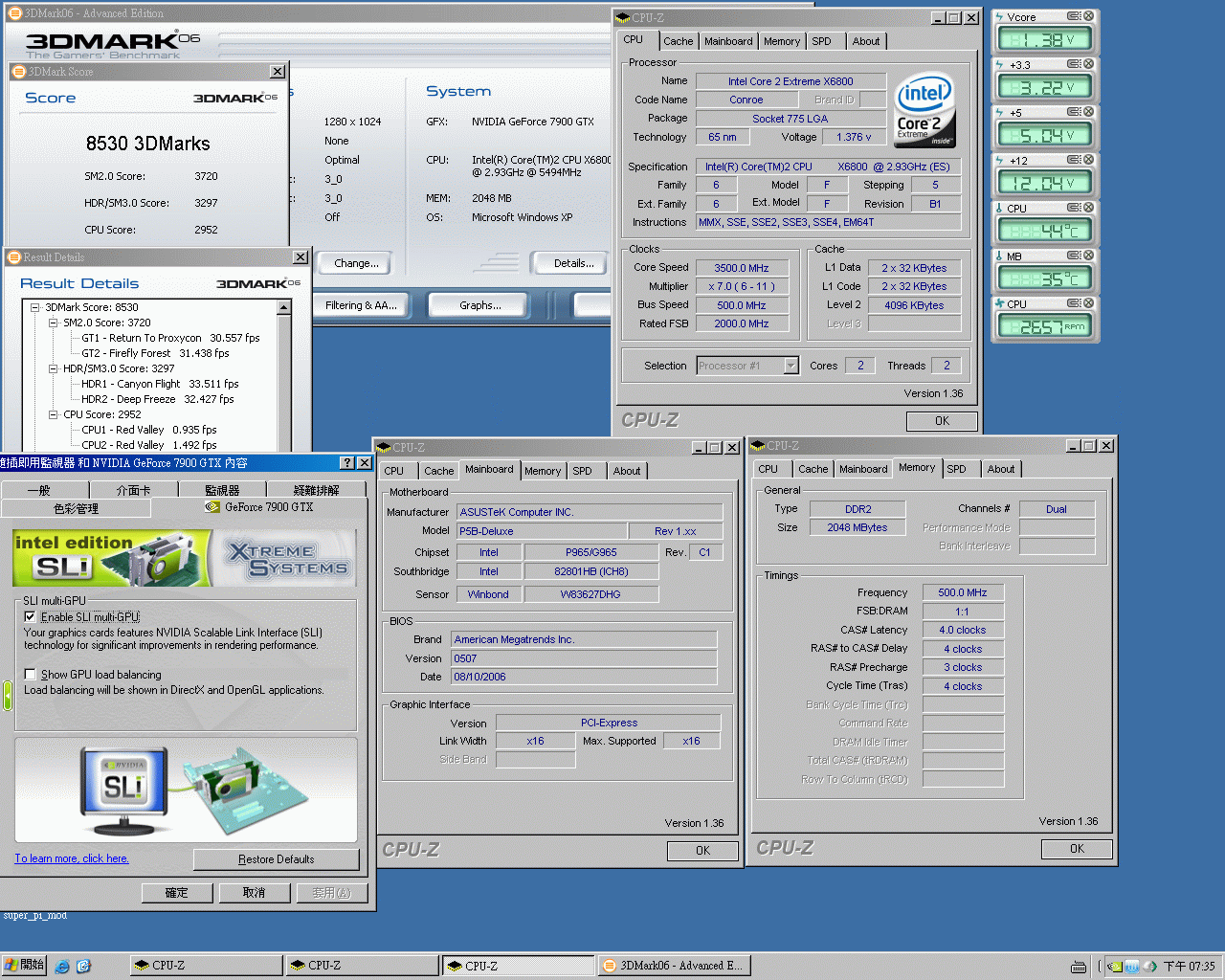Image resolution: width=1225 pixels, height=980 pixels.
Task: Select GT1 - Return To Proxycon result row
Action: [x=170, y=338]
